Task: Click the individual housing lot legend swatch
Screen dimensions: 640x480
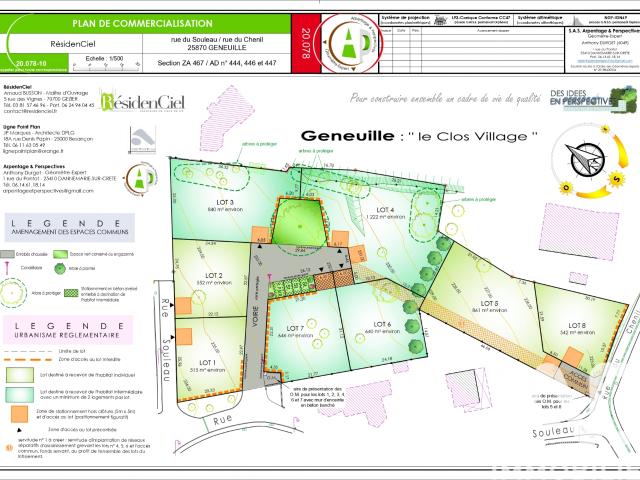Action: (x=20, y=375)
